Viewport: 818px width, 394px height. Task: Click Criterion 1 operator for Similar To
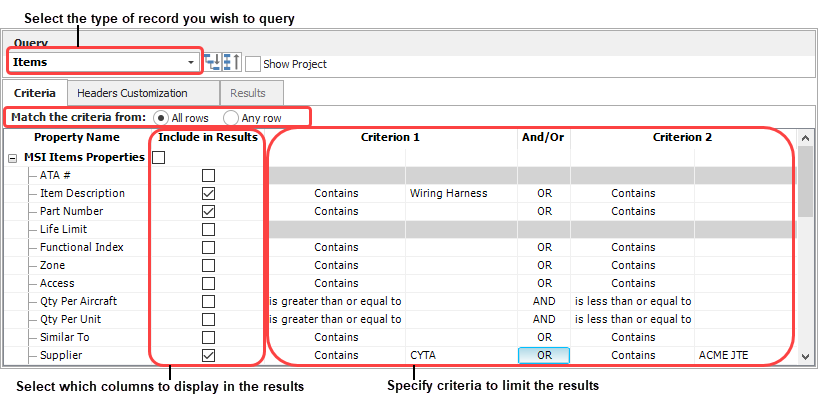(336, 338)
